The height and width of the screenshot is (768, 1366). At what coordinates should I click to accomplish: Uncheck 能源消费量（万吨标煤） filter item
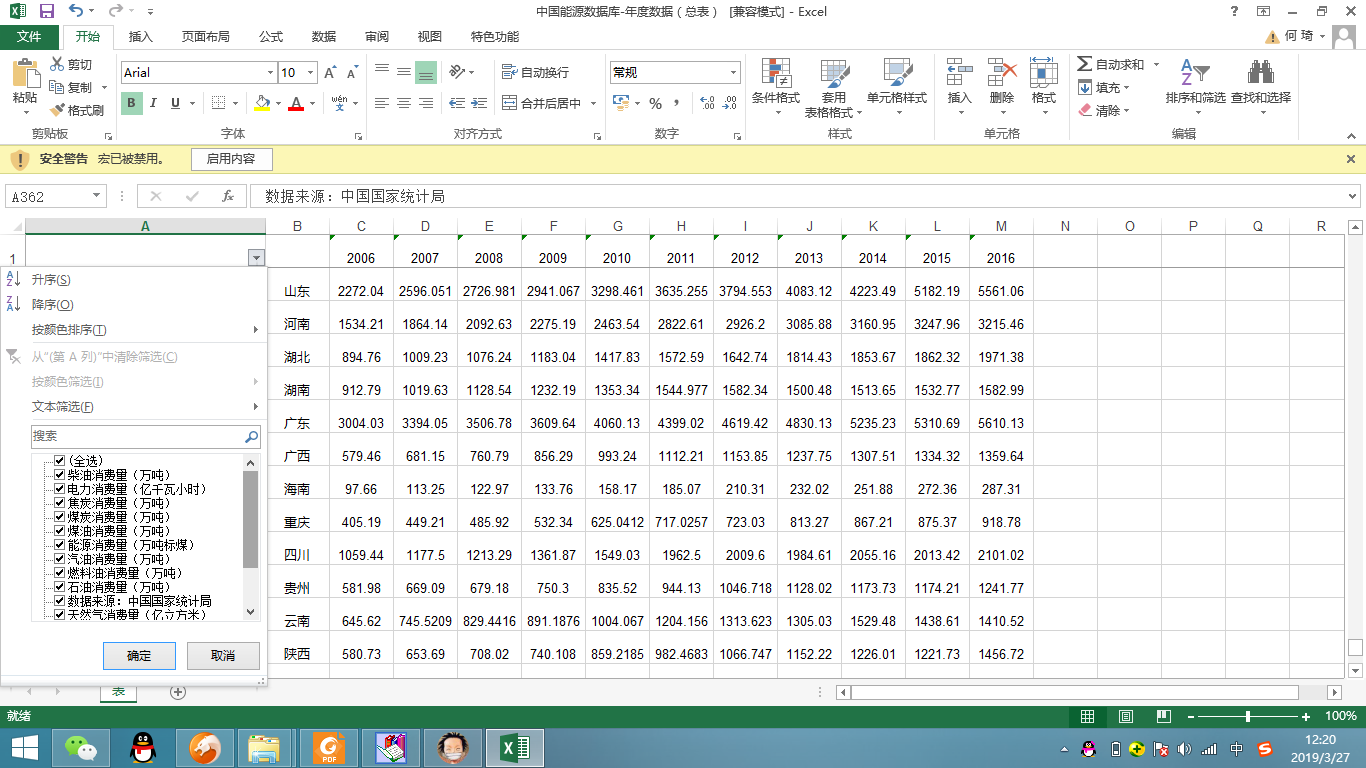tap(60, 545)
